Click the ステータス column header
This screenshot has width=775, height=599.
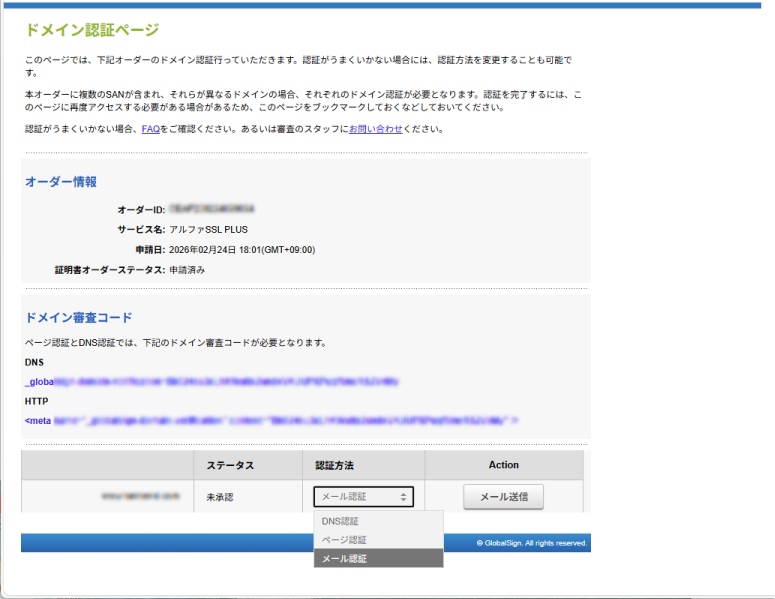tap(230, 465)
